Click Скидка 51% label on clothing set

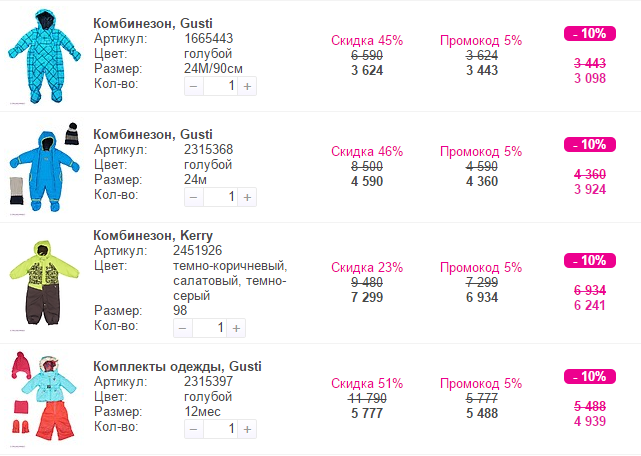(x=367, y=383)
